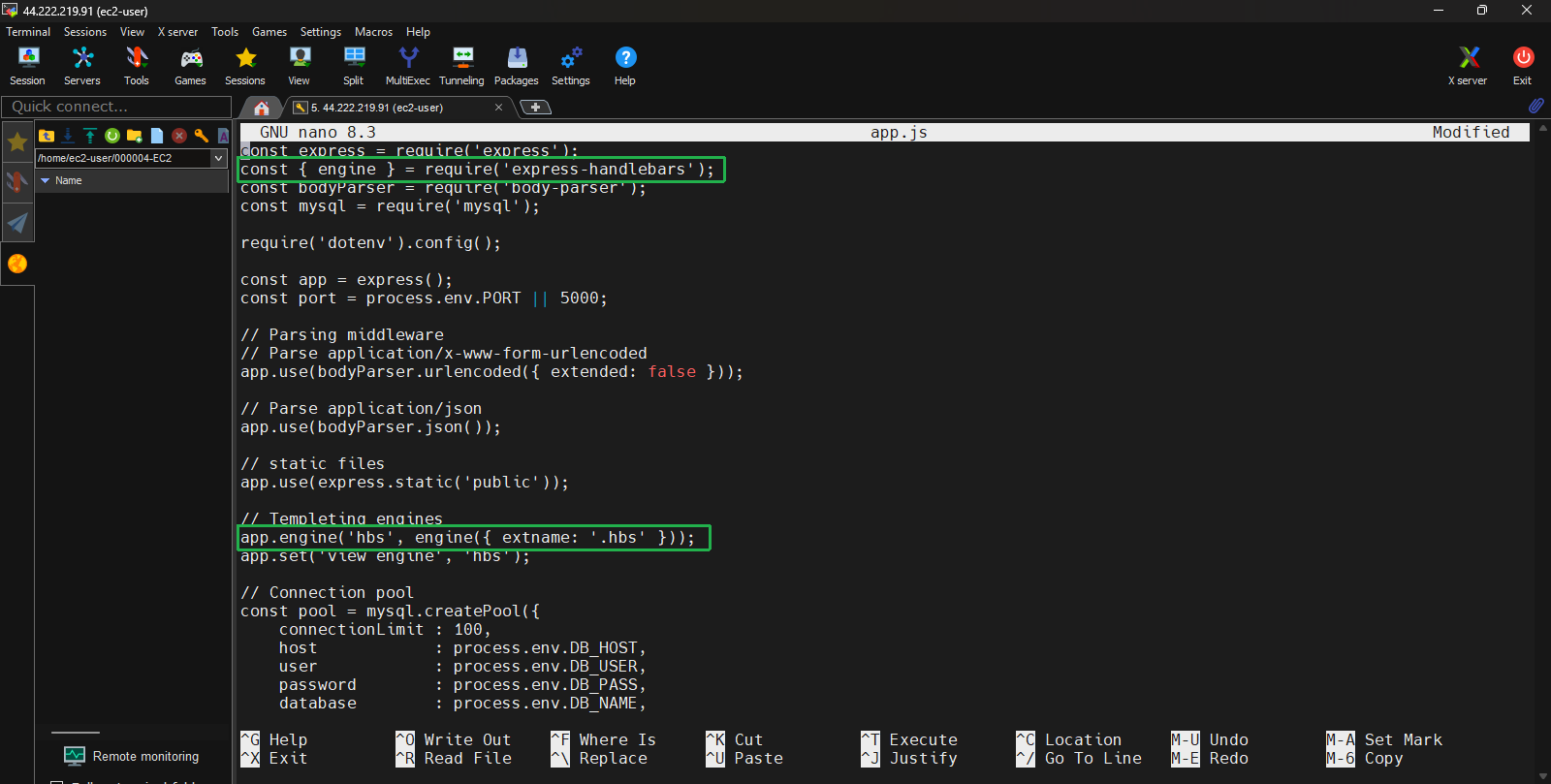Open the Macros paper-plane sidebar tab
The width and height of the screenshot is (1551, 784).
pyautogui.click(x=17, y=223)
